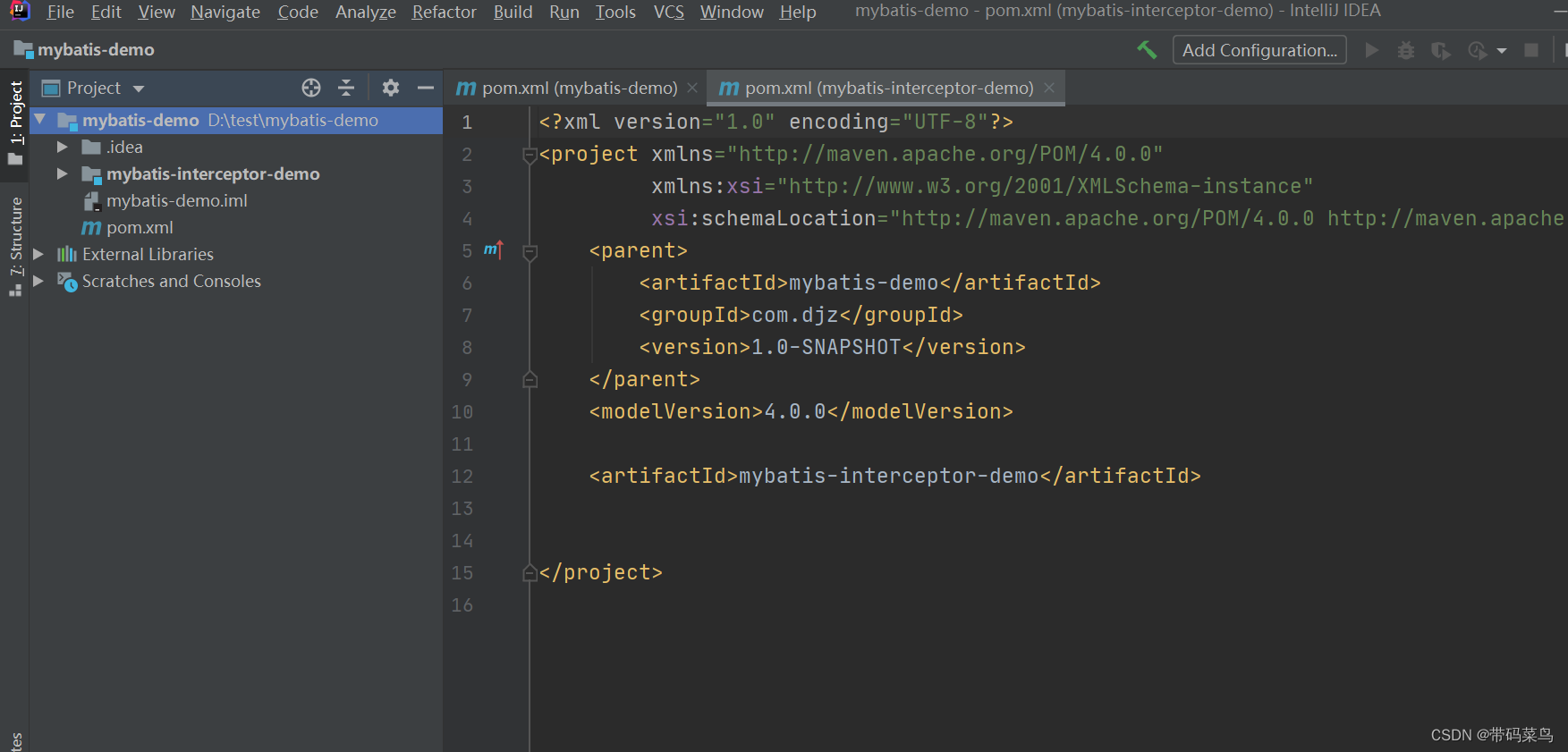Click the Profiler run icon
Screen dimensions: 1568x752
1477,50
